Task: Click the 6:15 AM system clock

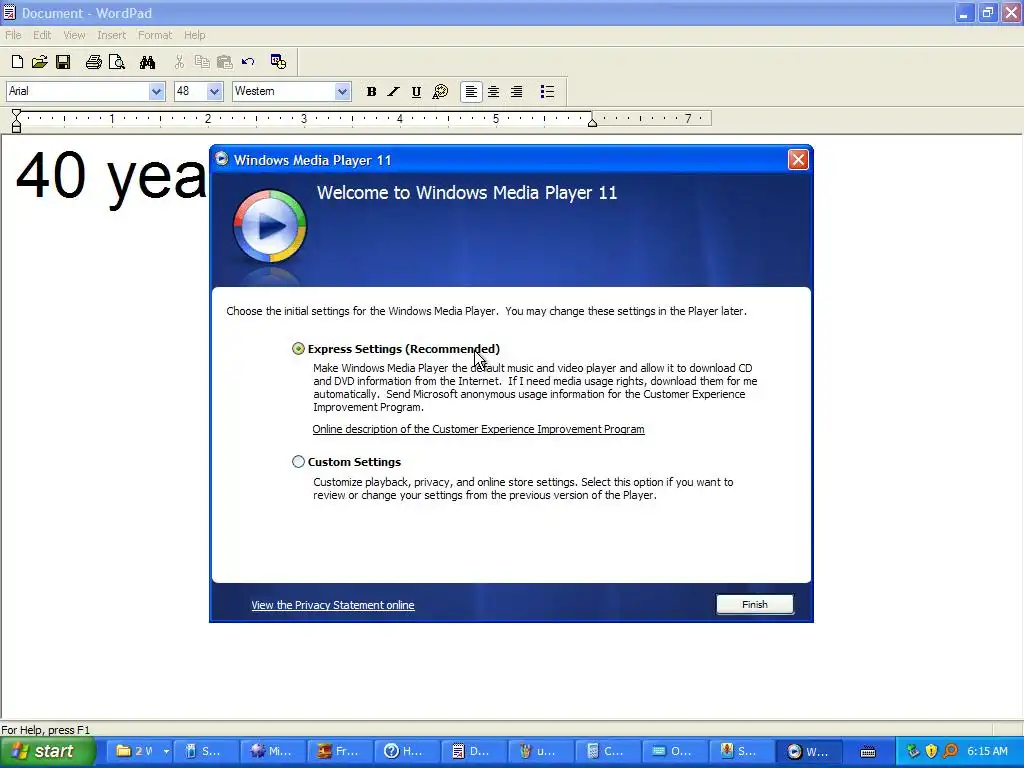Action: [987, 751]
